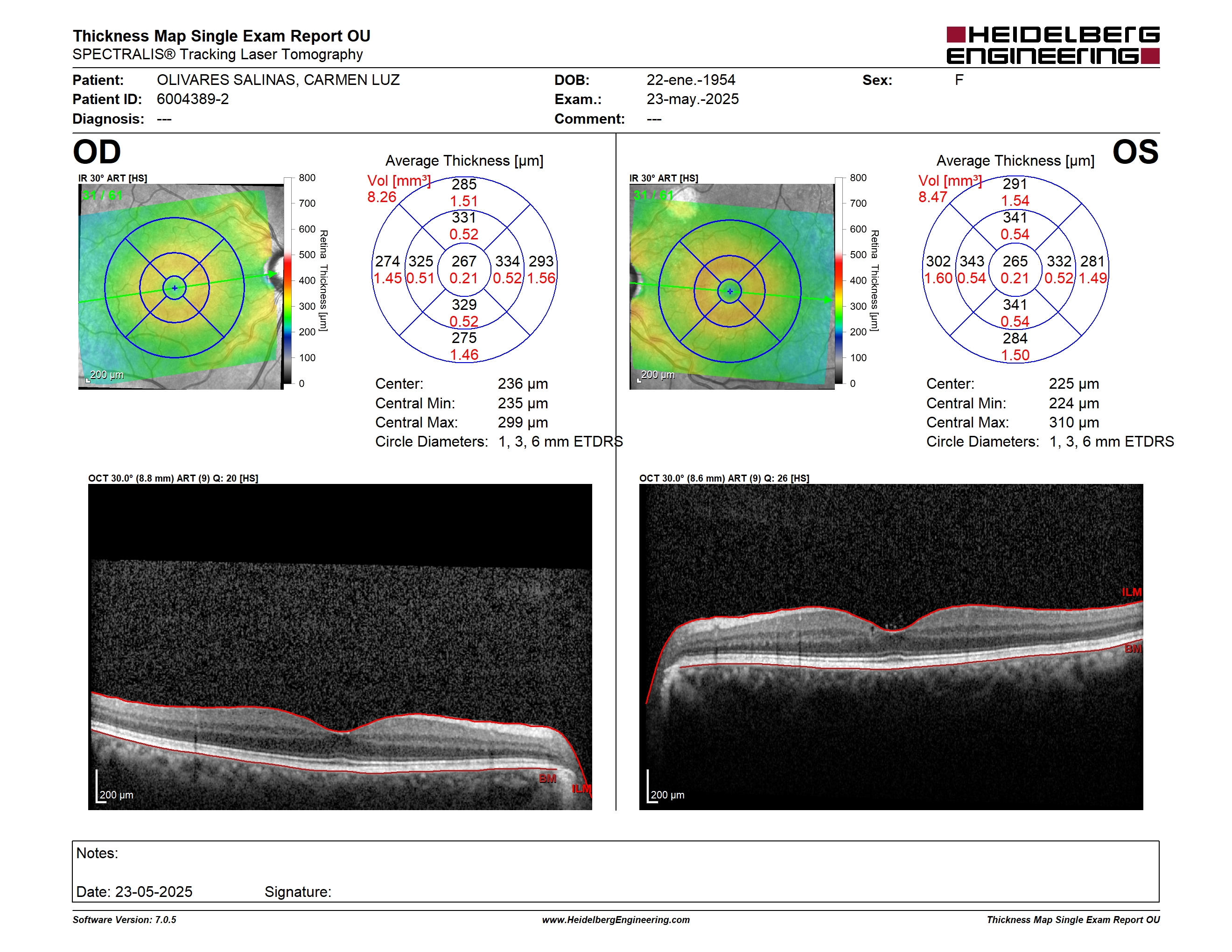This screenshot has height=952, width=1232.
Task: Click OS central subfield thickness 265
Action: click(1015, 261)
